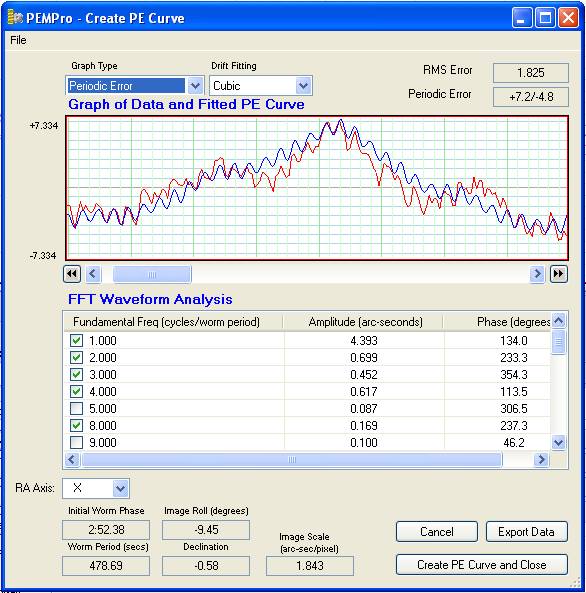Click the RMS Error value field
The image size is (586, 593).
(x=530, y=73)
